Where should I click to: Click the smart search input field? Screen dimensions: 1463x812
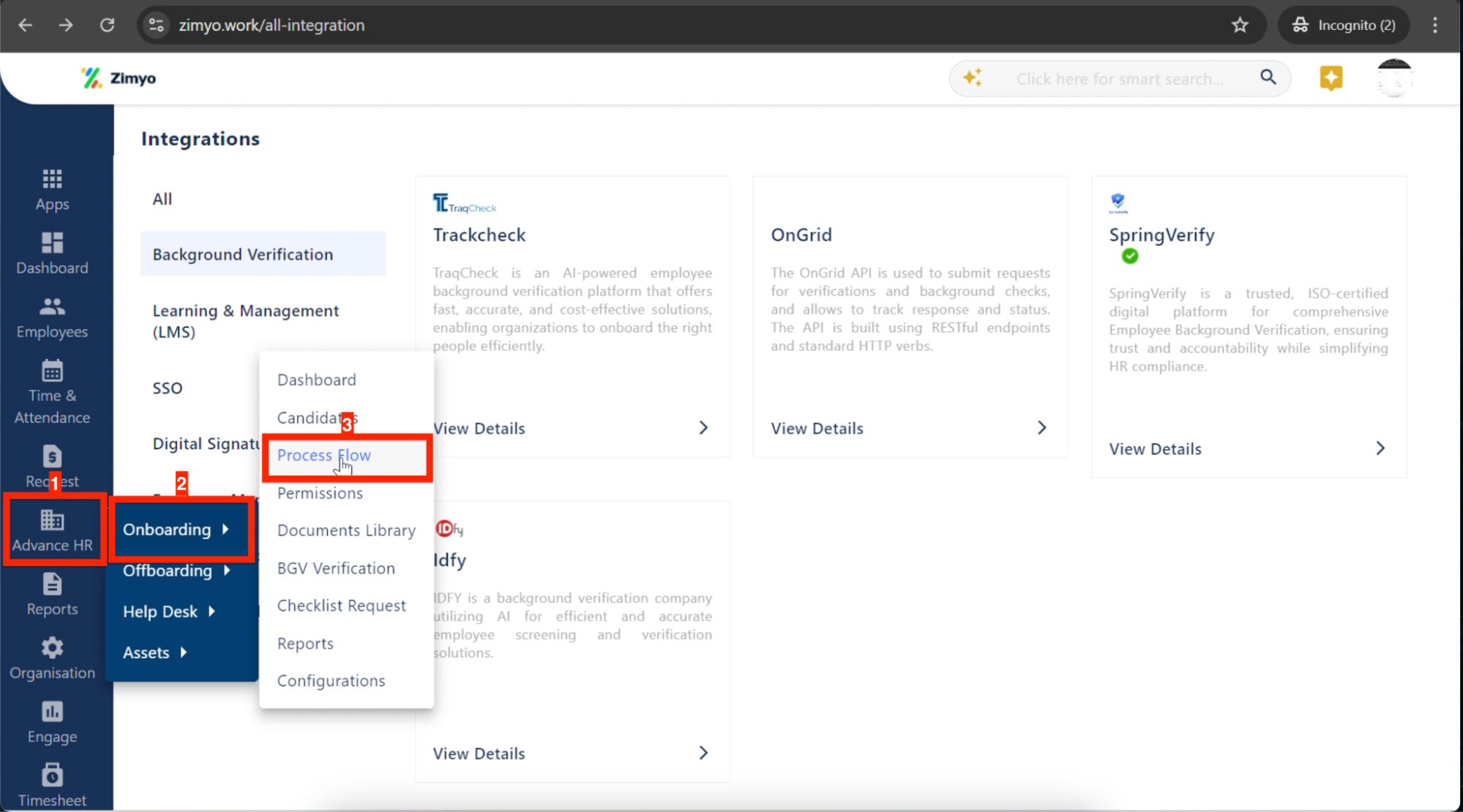pyautogui.click(x=1120, y=79)
